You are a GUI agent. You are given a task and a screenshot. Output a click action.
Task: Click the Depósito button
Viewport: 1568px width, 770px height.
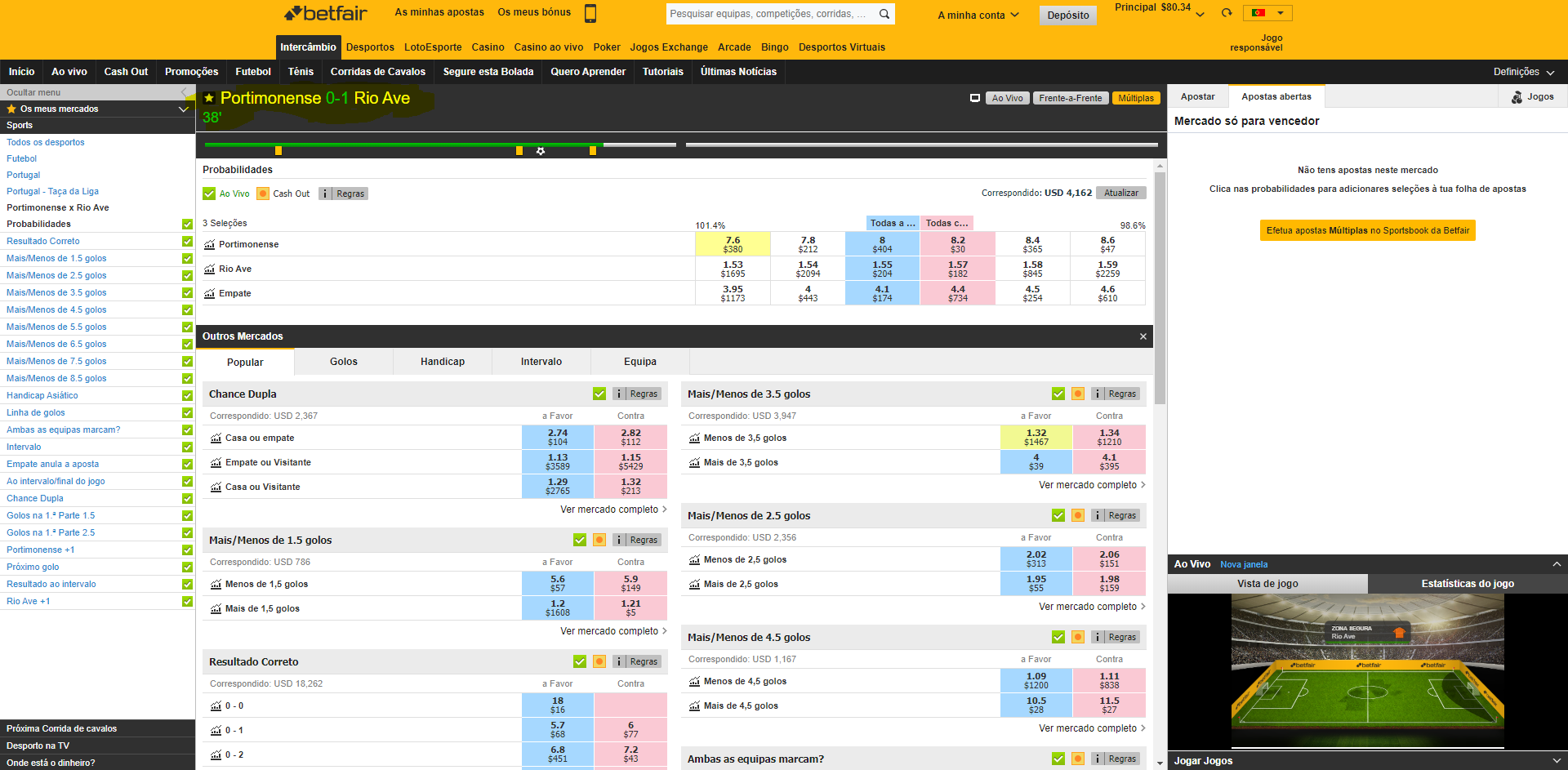pos(1068,15)
